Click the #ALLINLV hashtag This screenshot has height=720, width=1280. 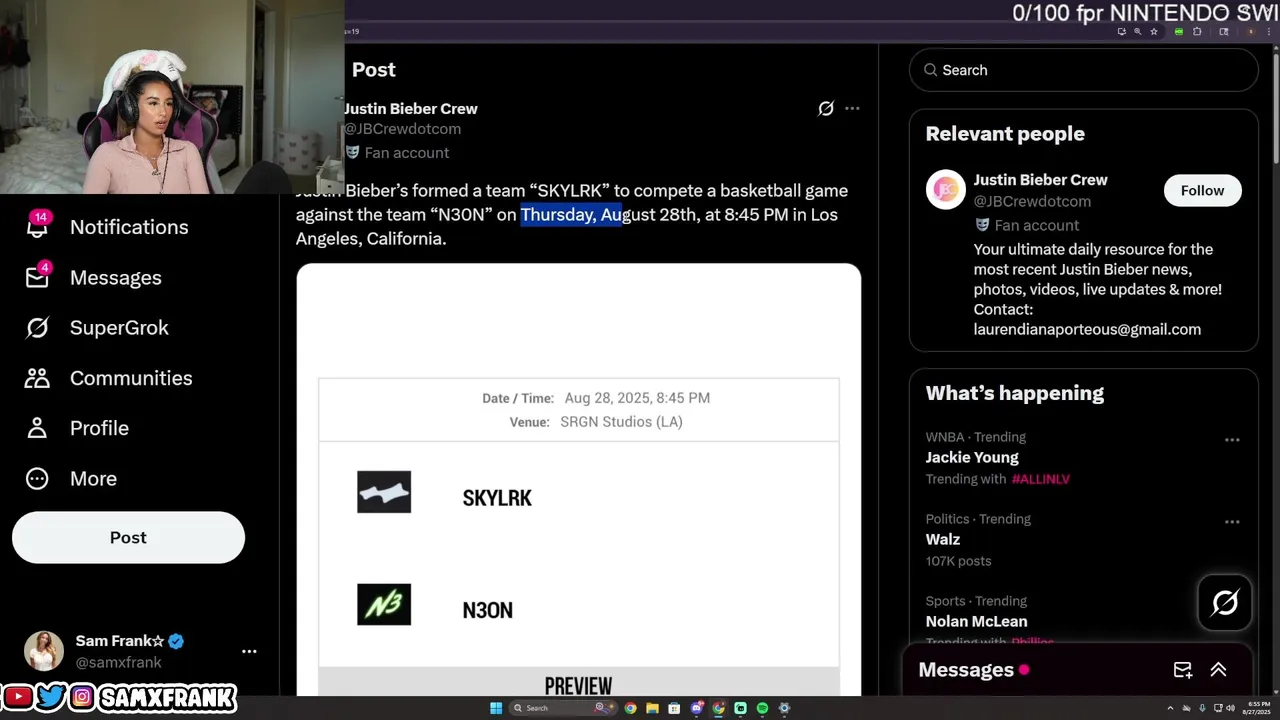pos(1041,479)
